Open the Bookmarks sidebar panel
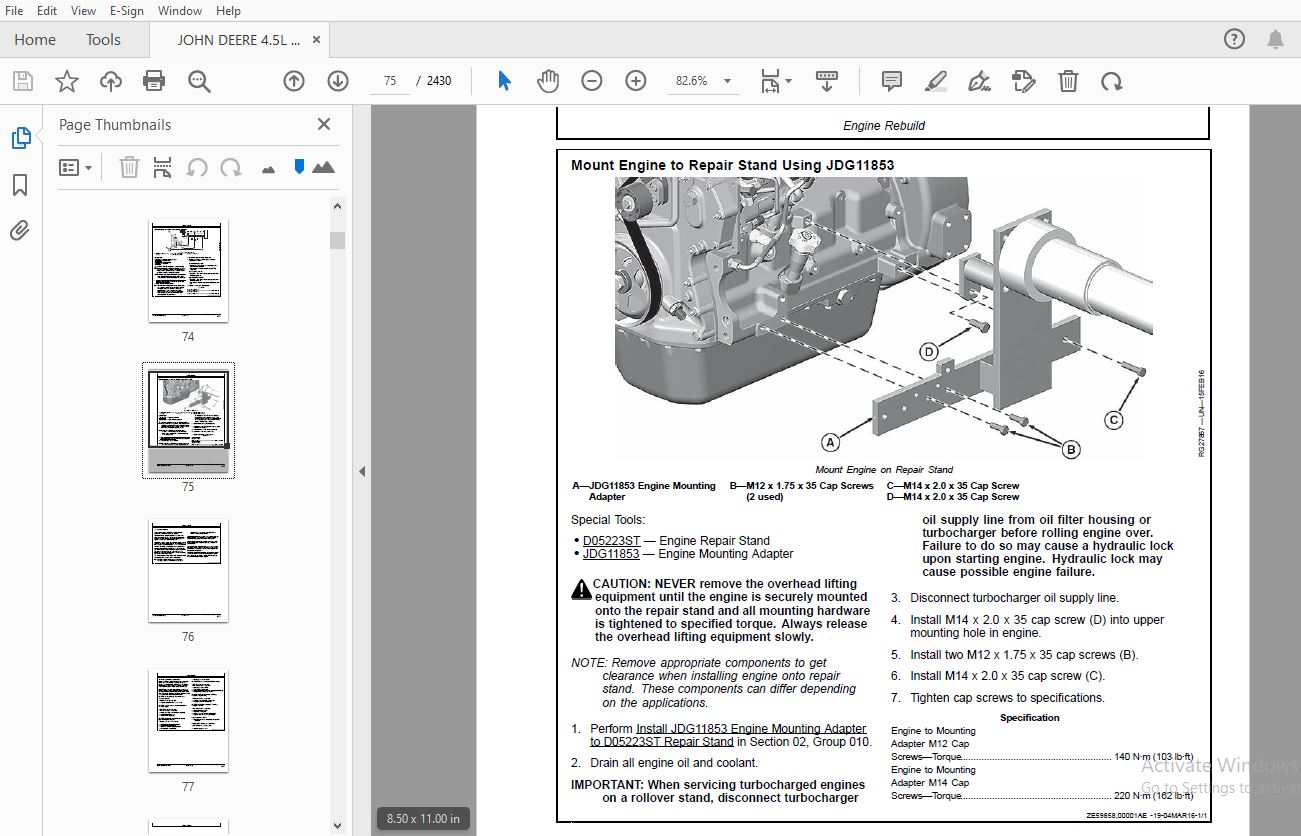This screenshot has width=1301, height=836. pos(20,185)
